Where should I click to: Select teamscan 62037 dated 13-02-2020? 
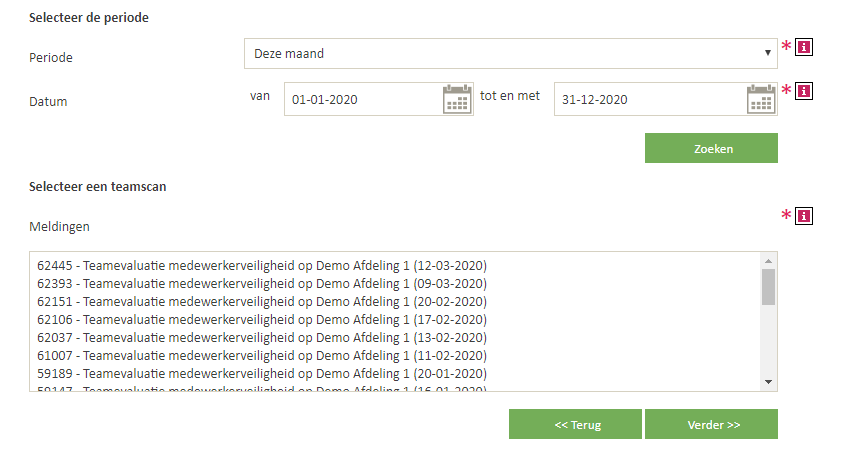point(262,338)
